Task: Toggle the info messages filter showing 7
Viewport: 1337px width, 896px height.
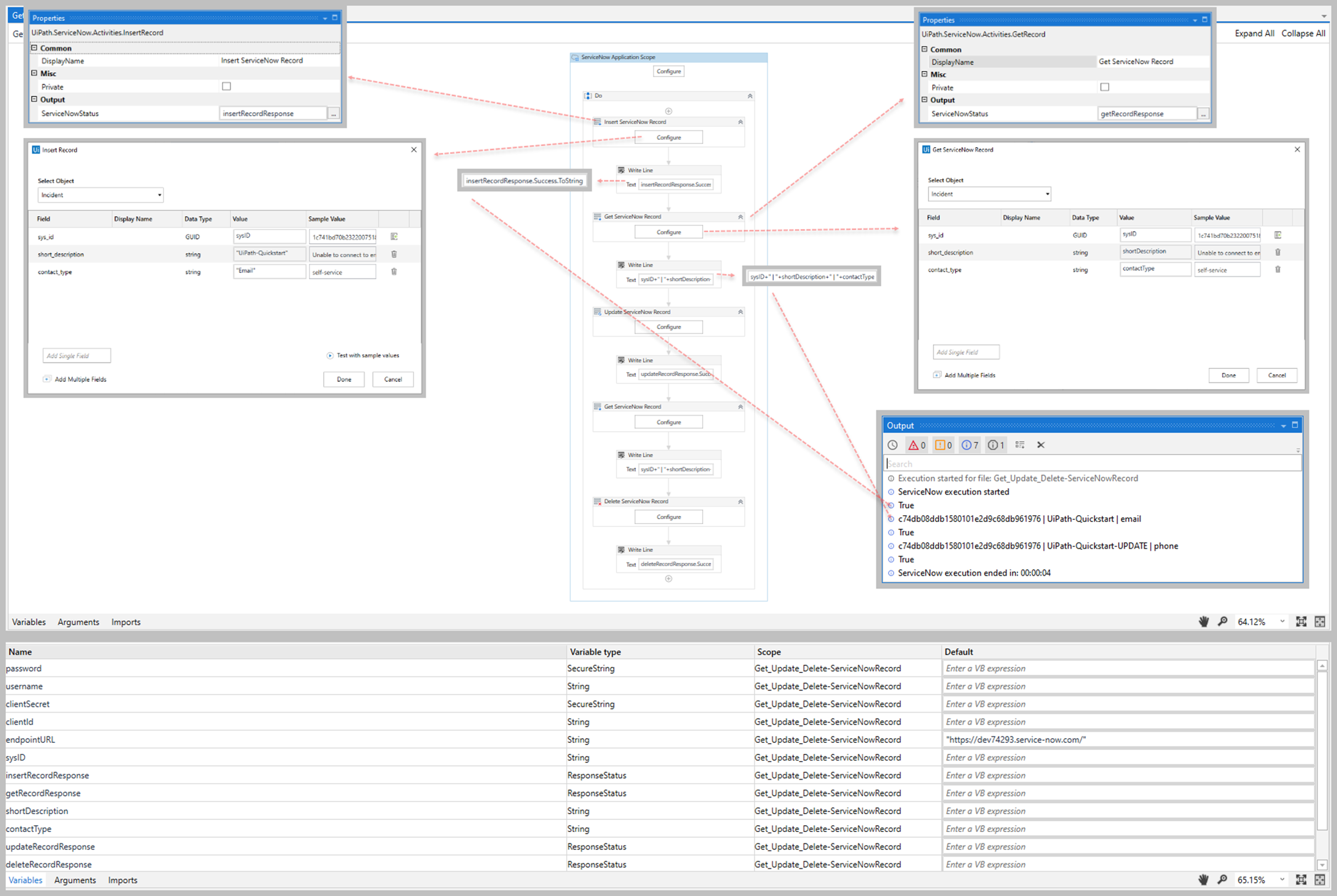Action: click(x=970, y=445)
